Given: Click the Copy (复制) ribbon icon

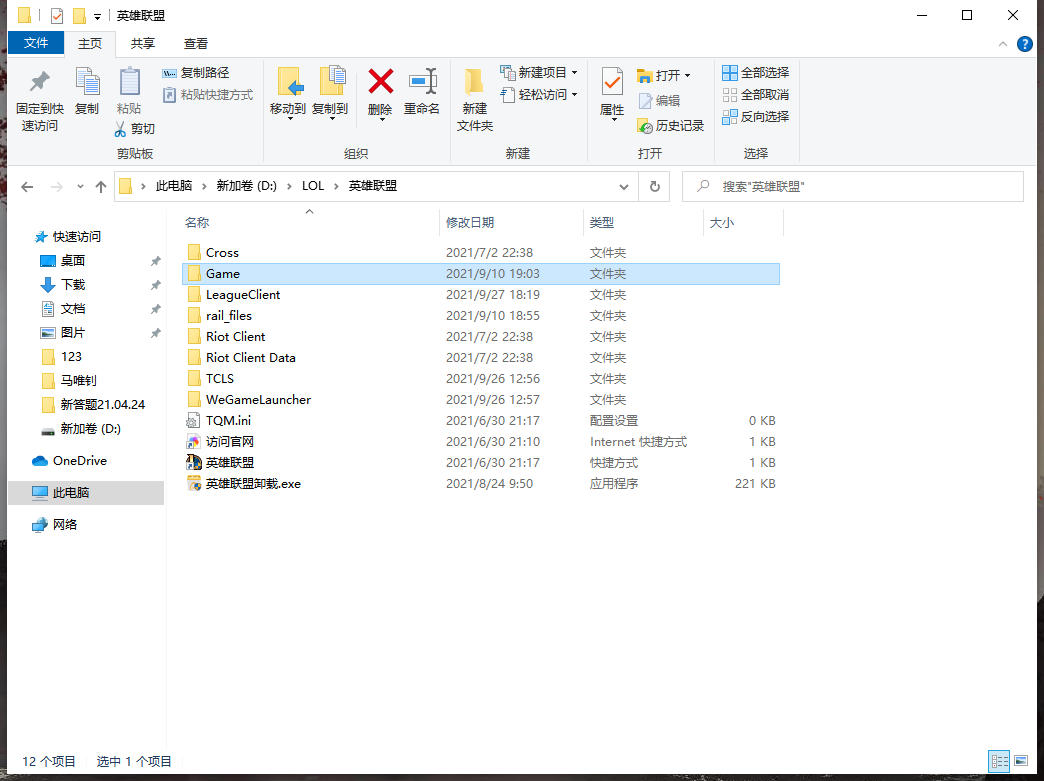Looking at the screenshot, I should tap(87, 81).
